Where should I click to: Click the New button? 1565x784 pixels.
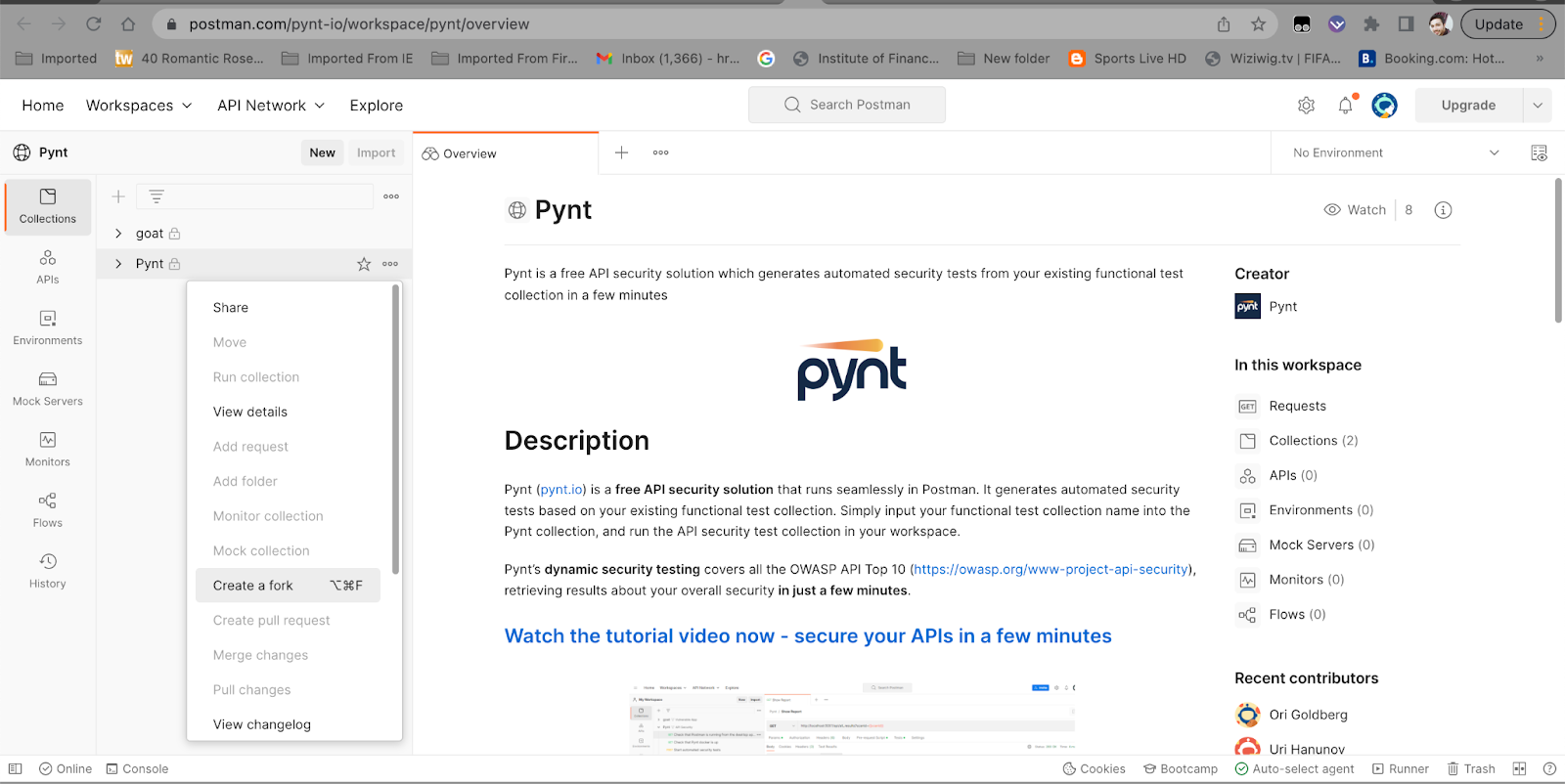(322, 152)
